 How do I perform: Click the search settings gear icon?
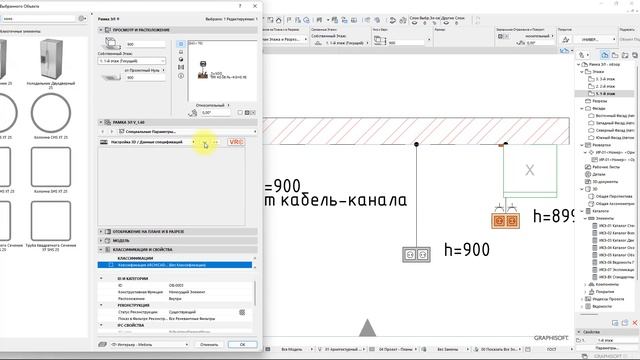pyautogui.click(x=82, y=18)
